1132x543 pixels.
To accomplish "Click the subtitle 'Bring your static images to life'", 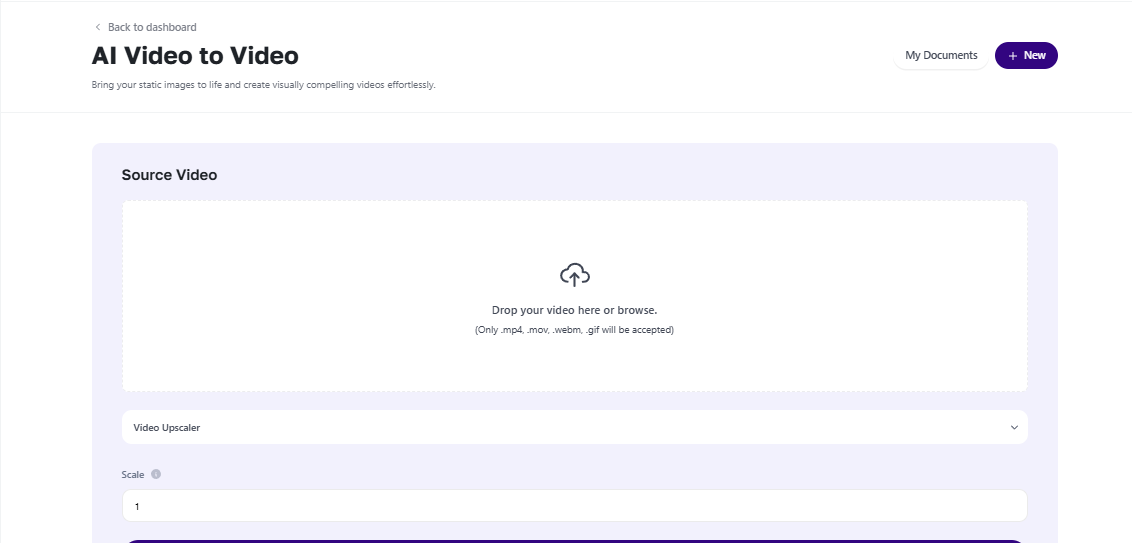I will click(264, 84).
